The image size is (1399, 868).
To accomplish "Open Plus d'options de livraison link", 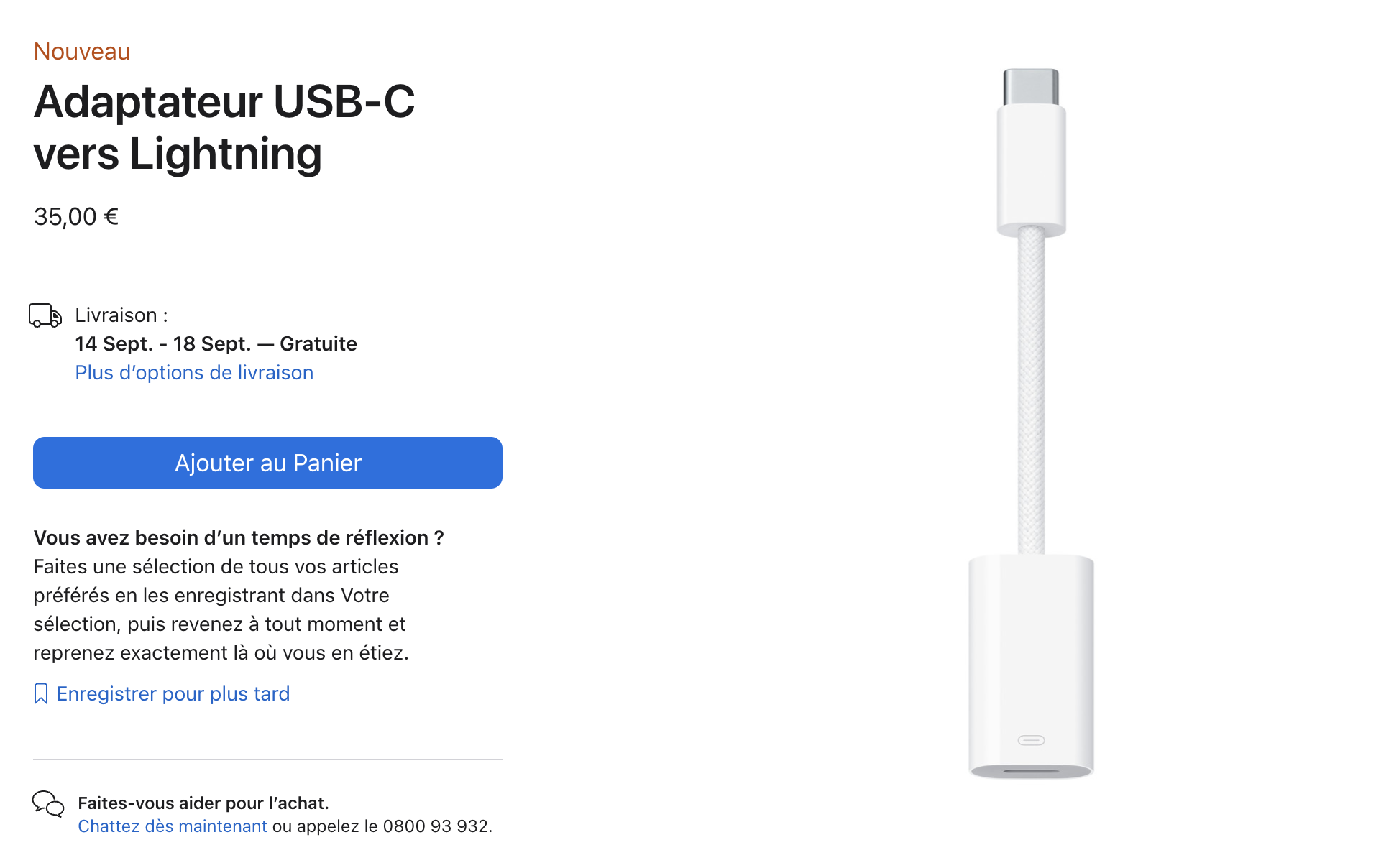I will pos(194,372).
